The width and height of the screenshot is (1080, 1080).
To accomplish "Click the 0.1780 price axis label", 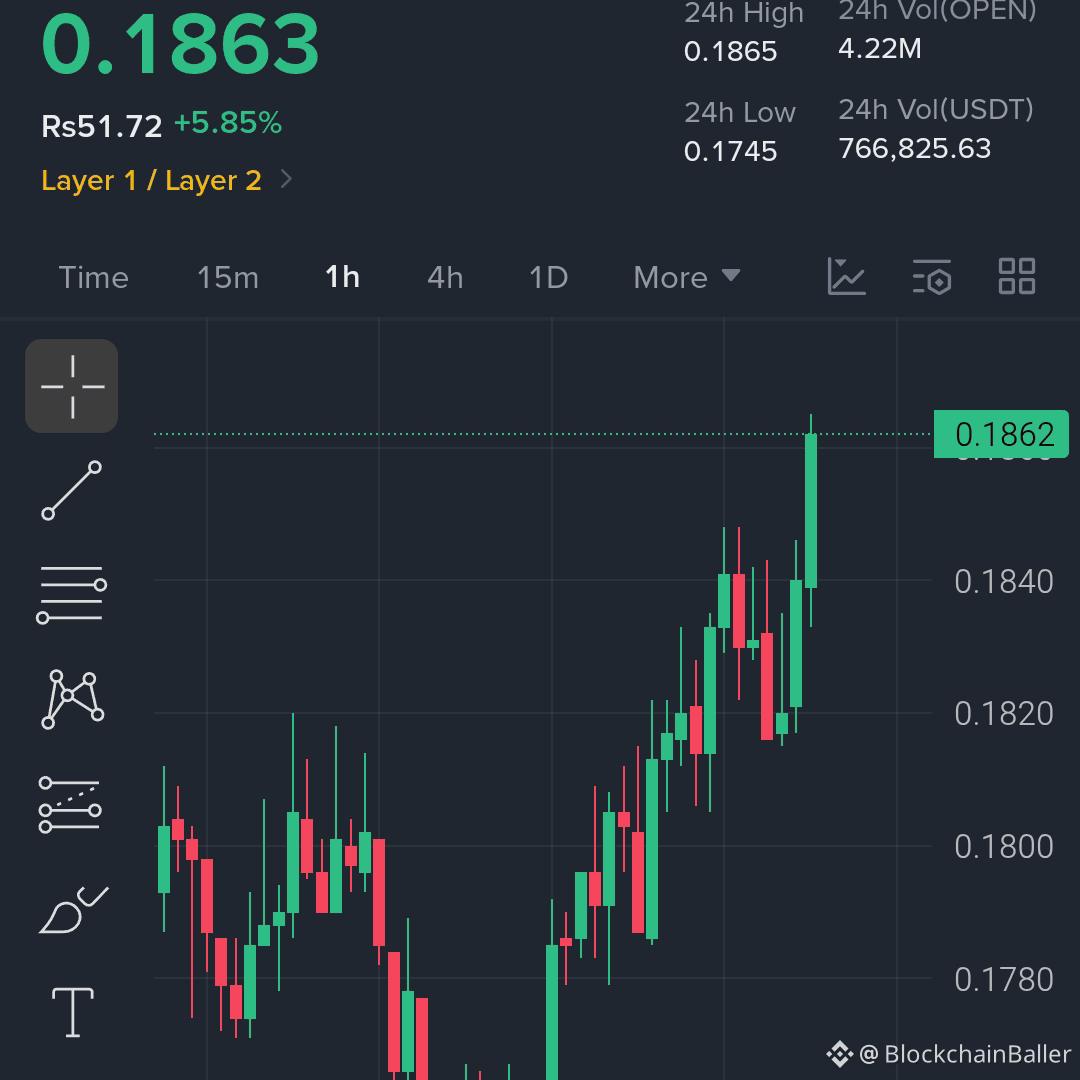I will point(1004,979).
